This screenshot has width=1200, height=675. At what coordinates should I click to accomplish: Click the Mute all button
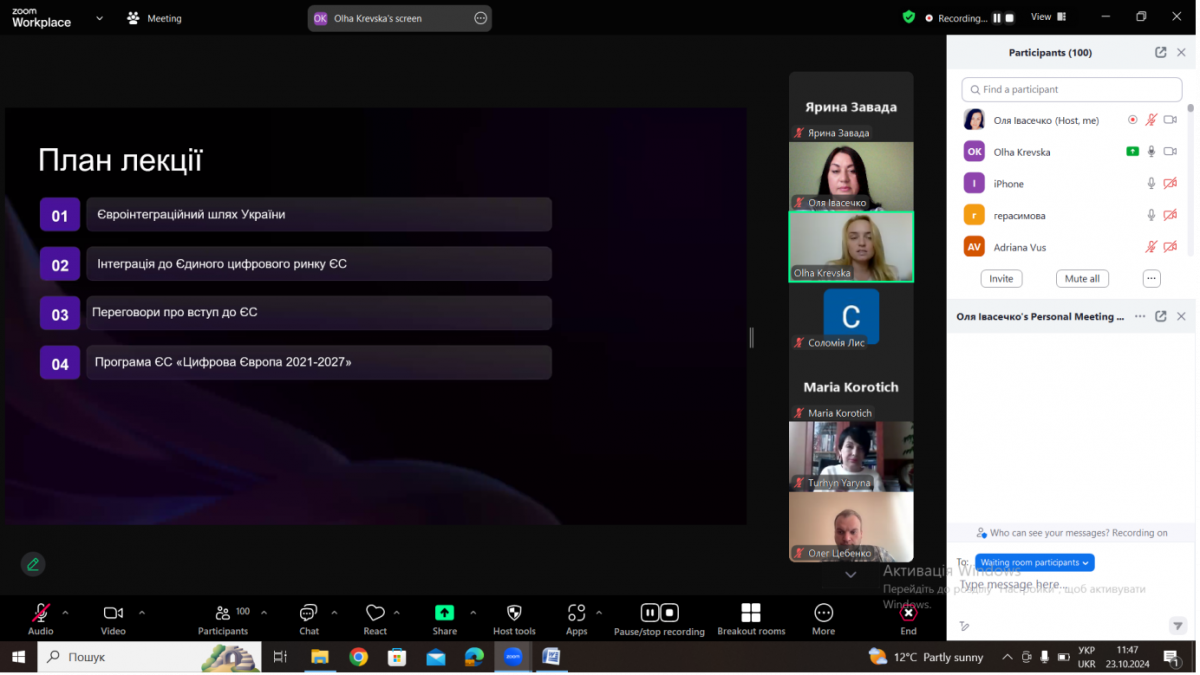(x=1082, y=279)
